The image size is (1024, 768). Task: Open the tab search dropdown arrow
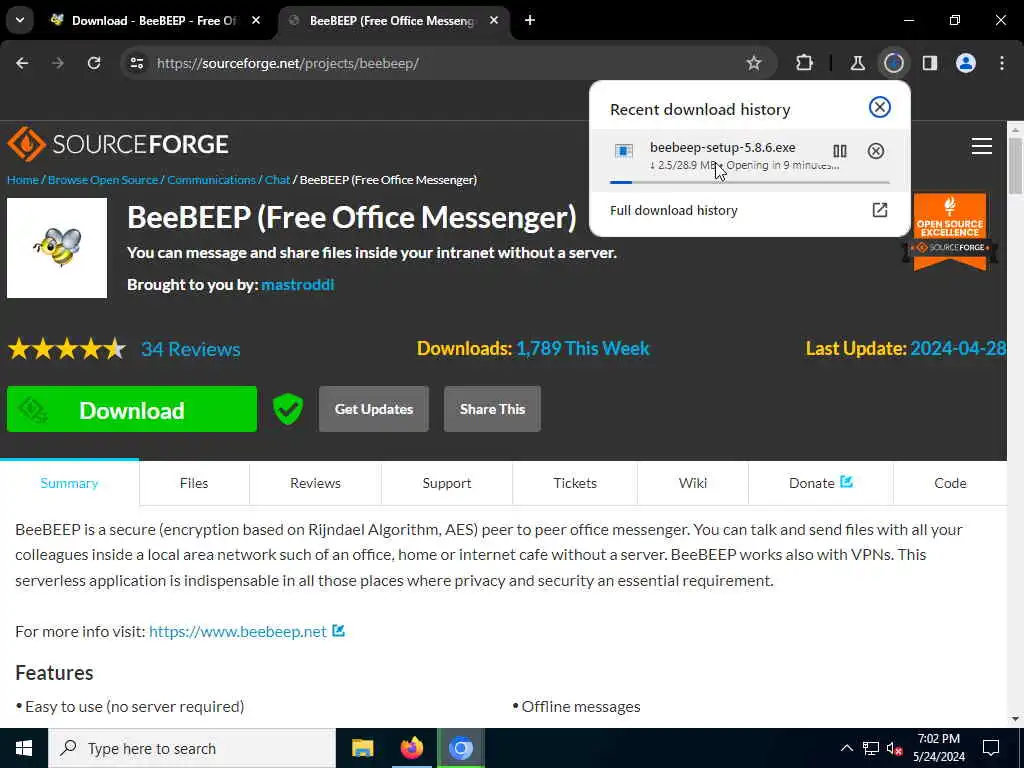click(x=20, y=20)
